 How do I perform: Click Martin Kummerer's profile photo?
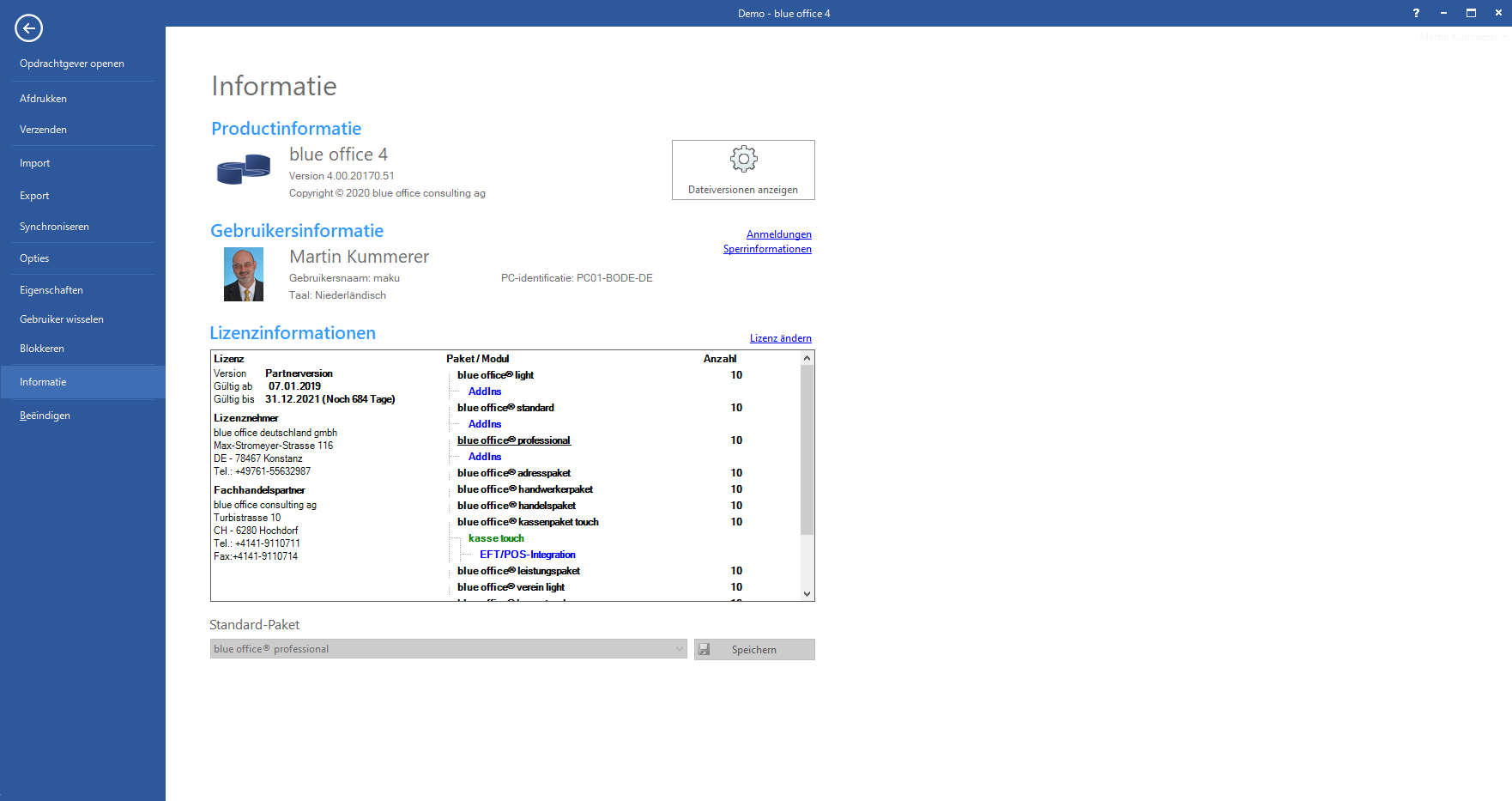click(x=244, y=275)
